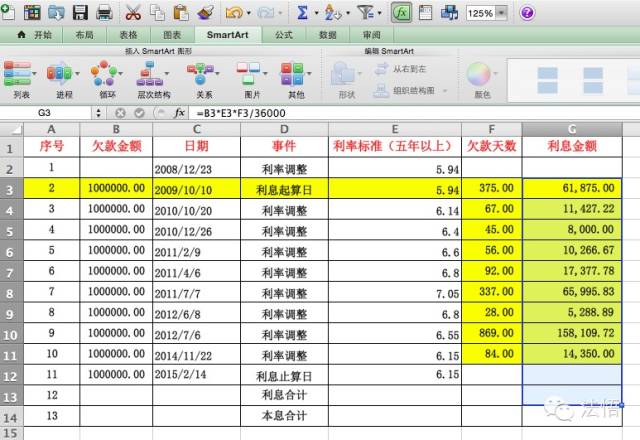
Task: Select the SmartArt ribbon tab
Action: tap(227, 35)
